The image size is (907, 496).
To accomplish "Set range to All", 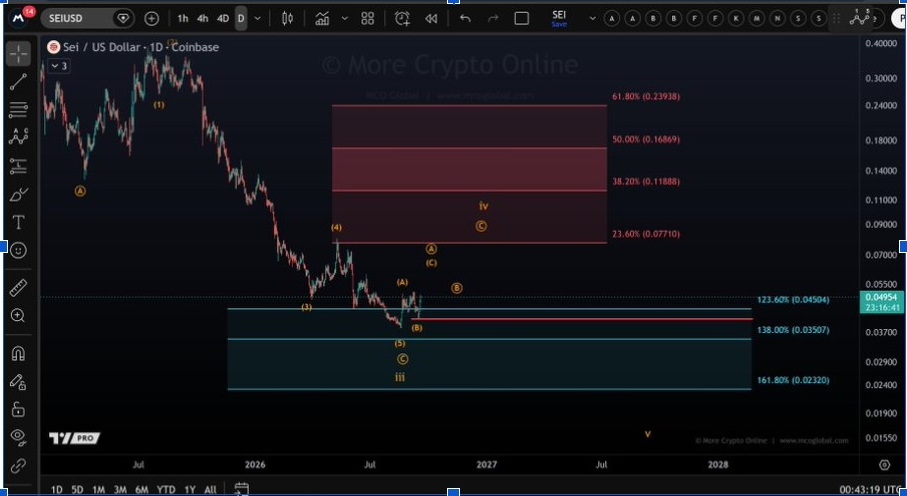I will 211,490.
